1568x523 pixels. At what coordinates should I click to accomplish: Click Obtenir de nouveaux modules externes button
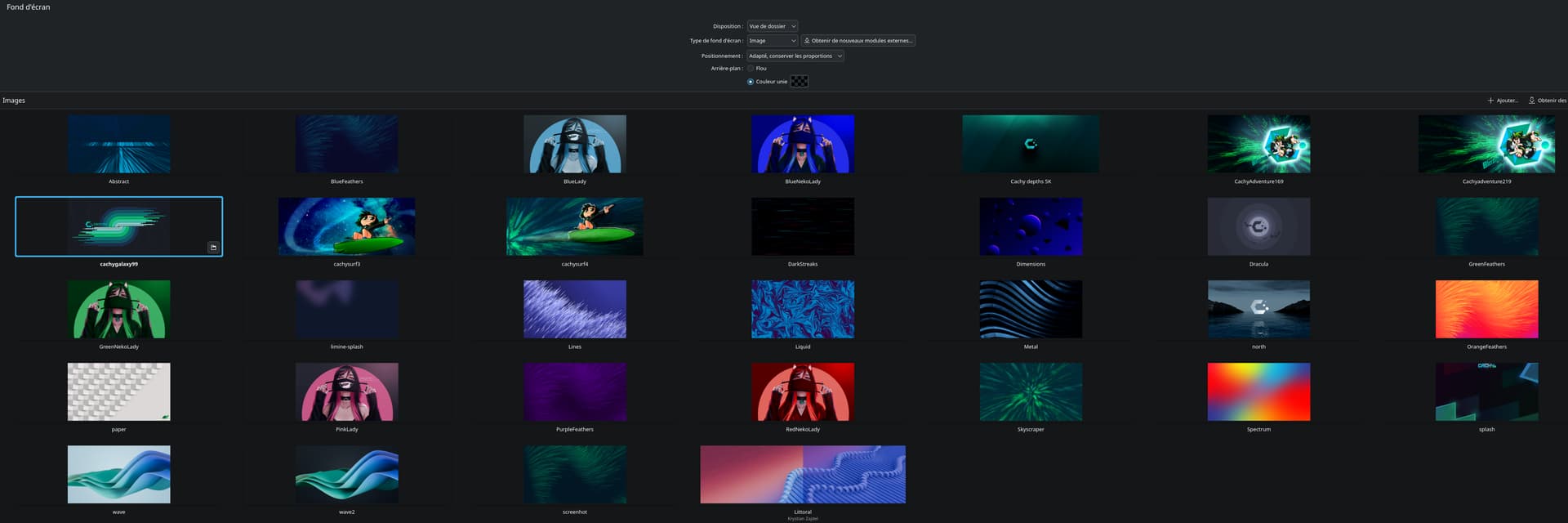858,41
